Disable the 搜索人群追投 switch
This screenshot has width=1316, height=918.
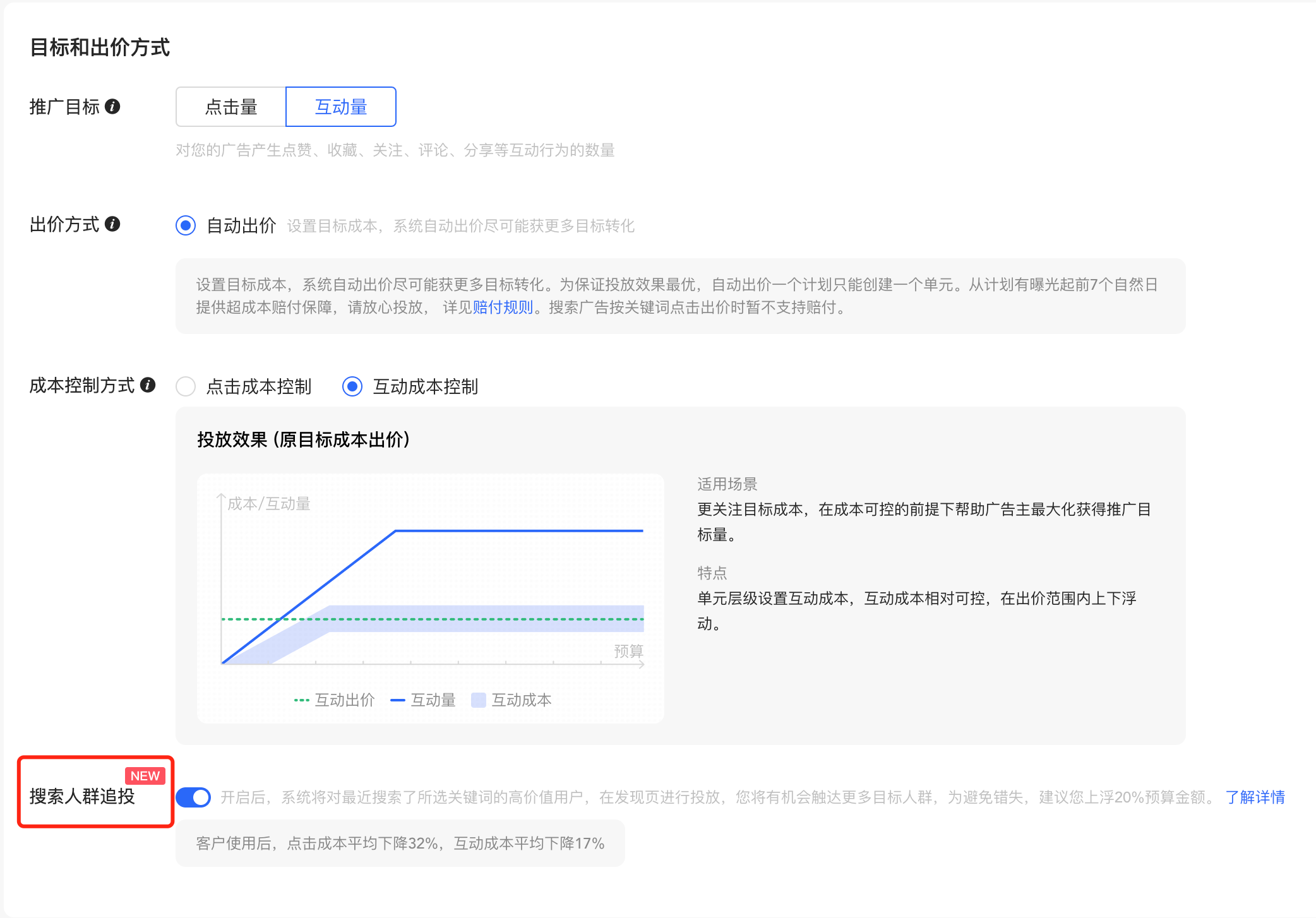[193, 797]
